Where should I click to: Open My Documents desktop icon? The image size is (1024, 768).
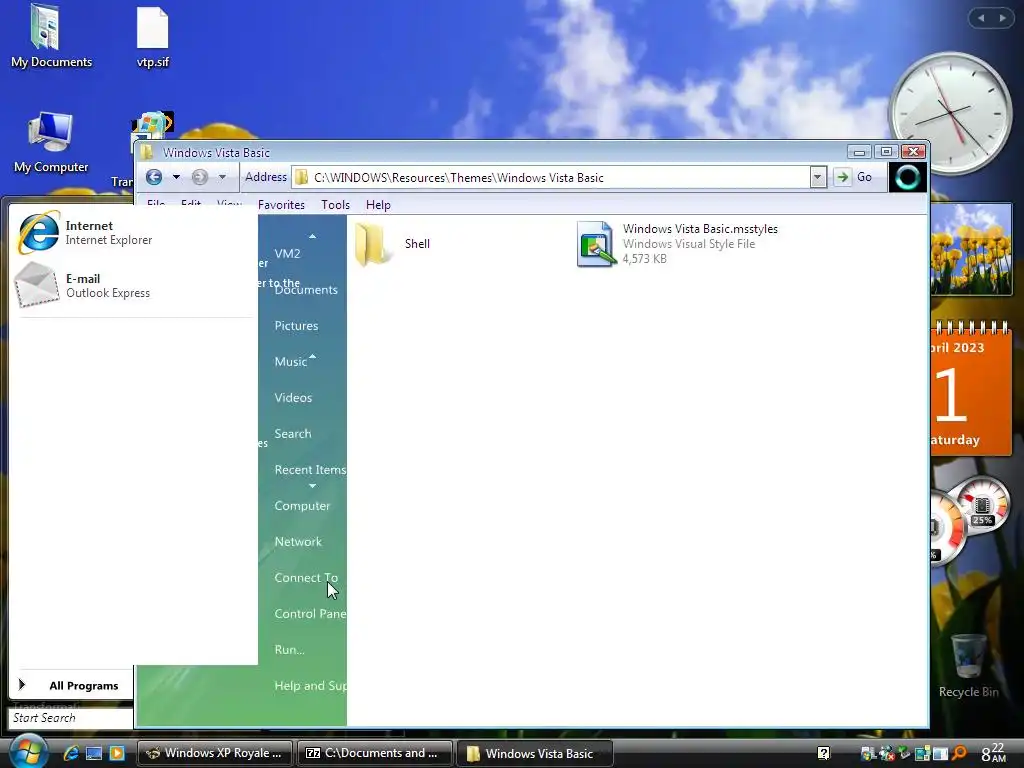click(x=51, y=37)
